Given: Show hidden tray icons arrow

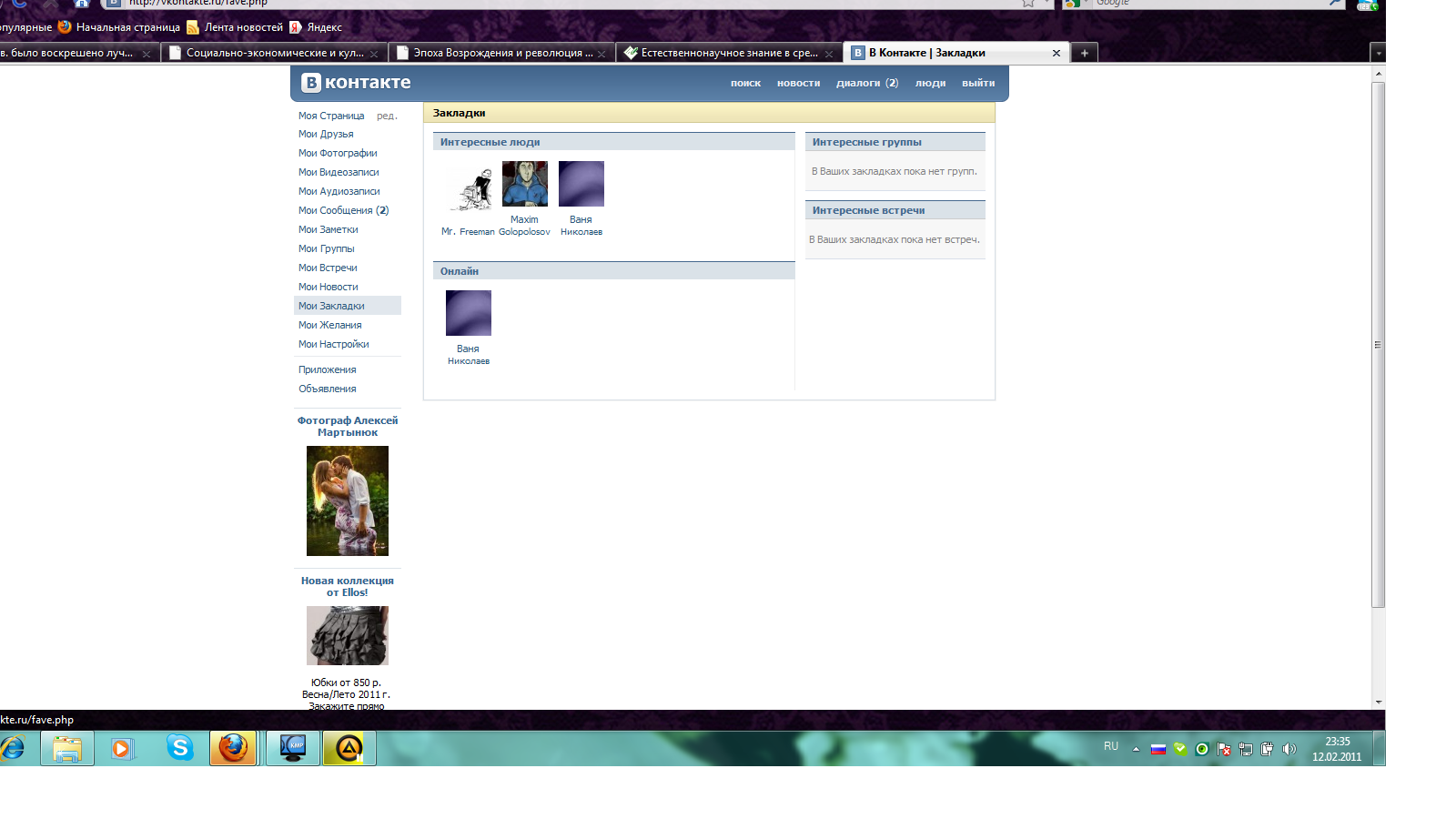Looking at the screenshot, I should tap(1136, 749).
